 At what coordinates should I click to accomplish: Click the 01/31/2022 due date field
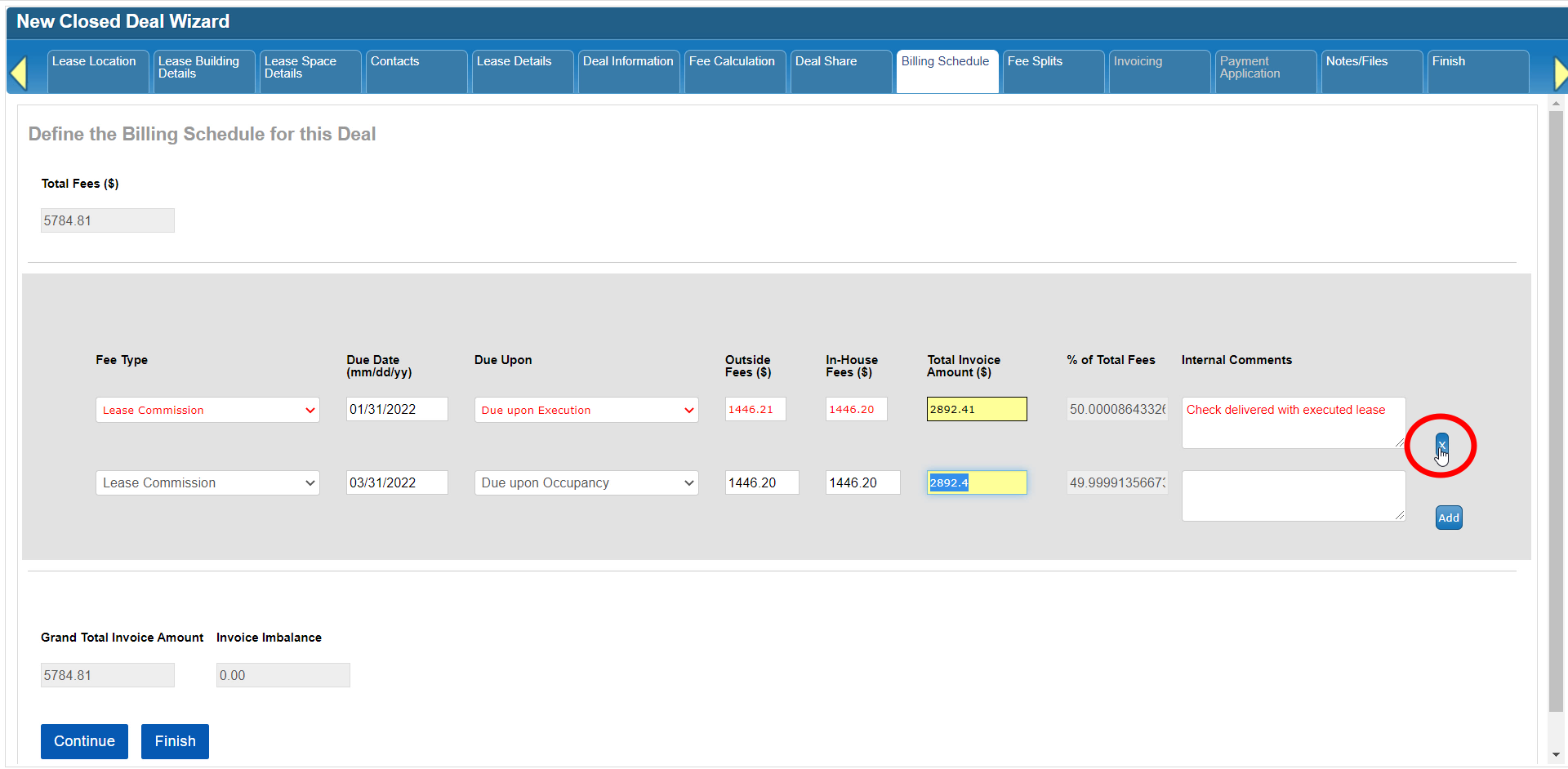pyautogui.click(x=397, y=409)
